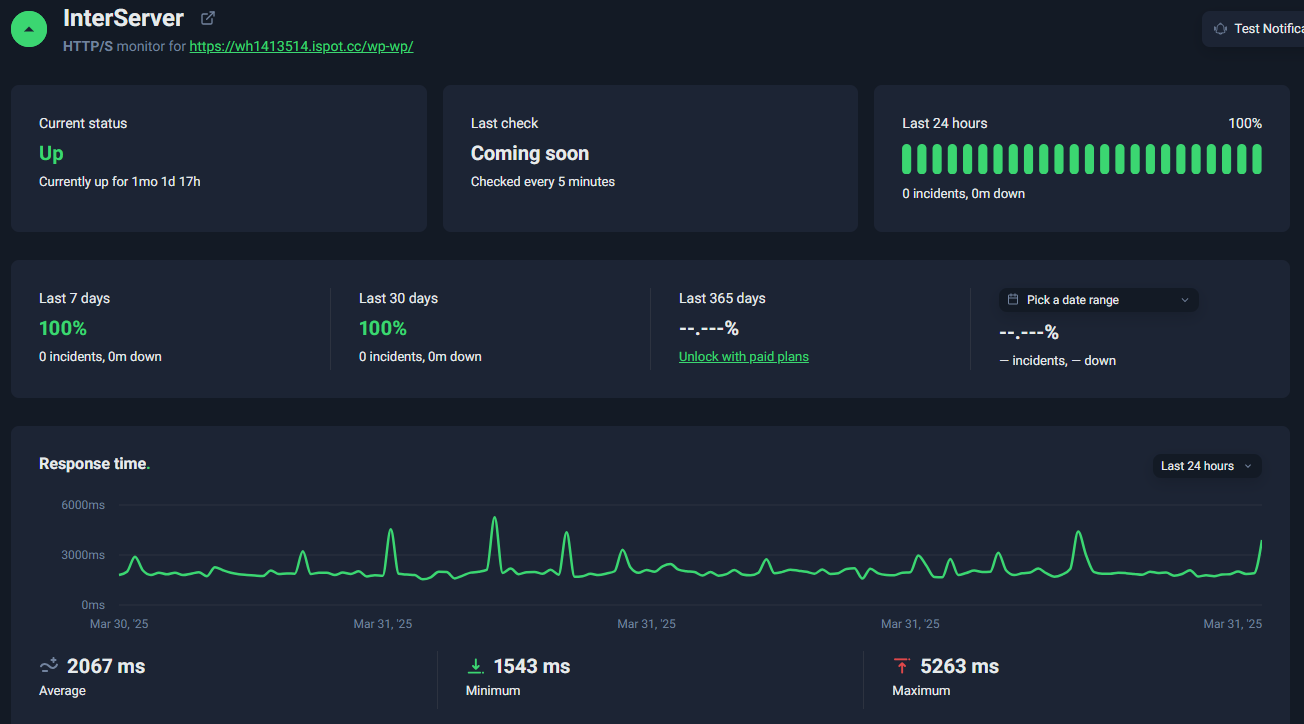The image size is (1304, 724).
Task: Select the Last 30 days uptime stat
Action: 383,327
